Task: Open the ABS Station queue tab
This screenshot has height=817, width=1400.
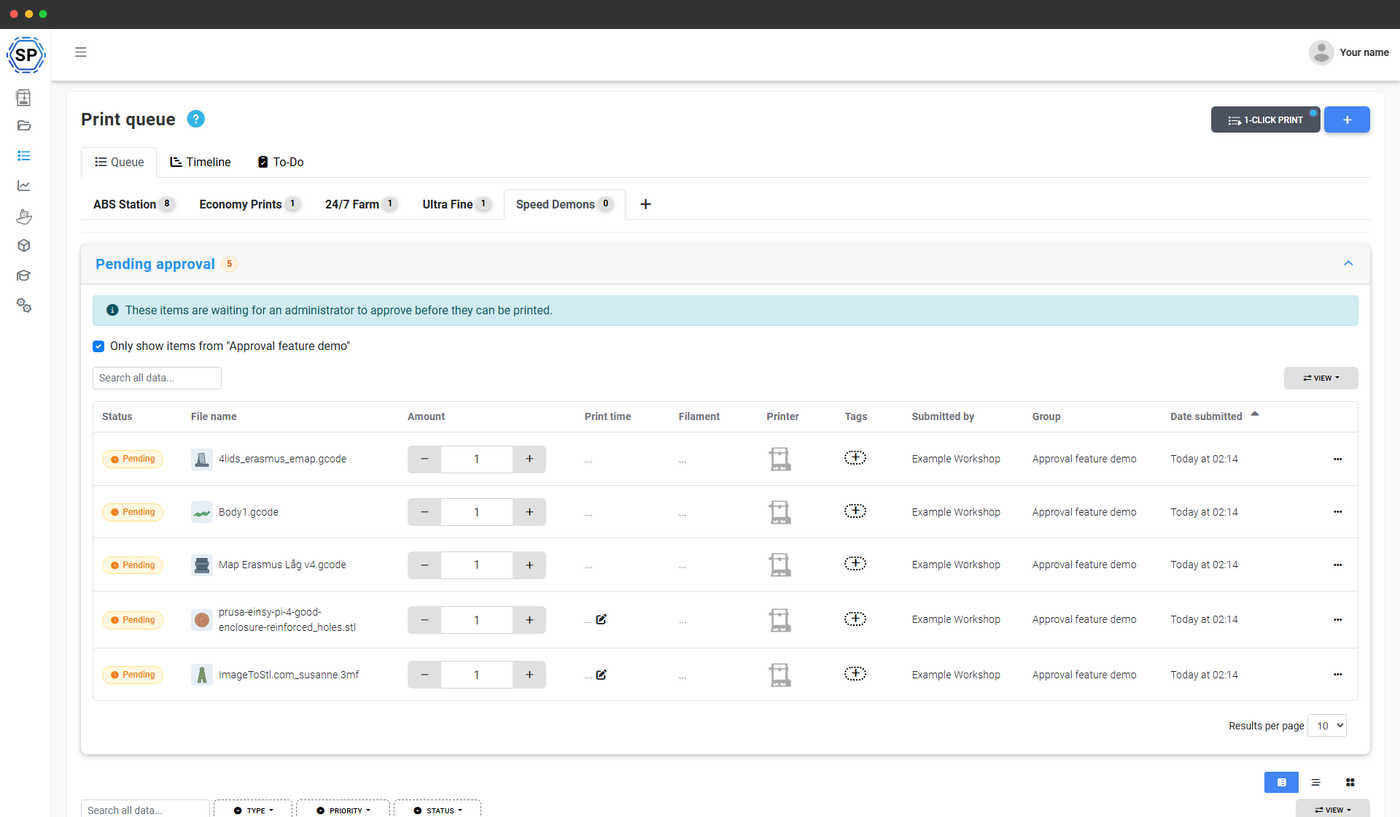Action: [x=134, y=204]
